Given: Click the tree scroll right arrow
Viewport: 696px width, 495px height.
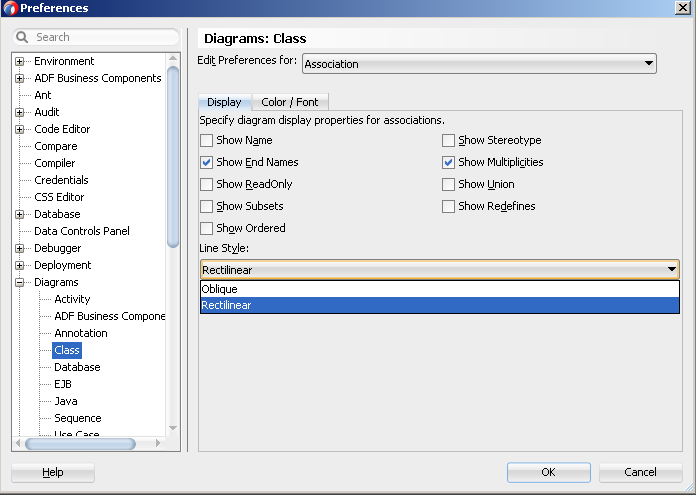Looking at the screenshot, I should pyautogui.click(x=158, y=443).
